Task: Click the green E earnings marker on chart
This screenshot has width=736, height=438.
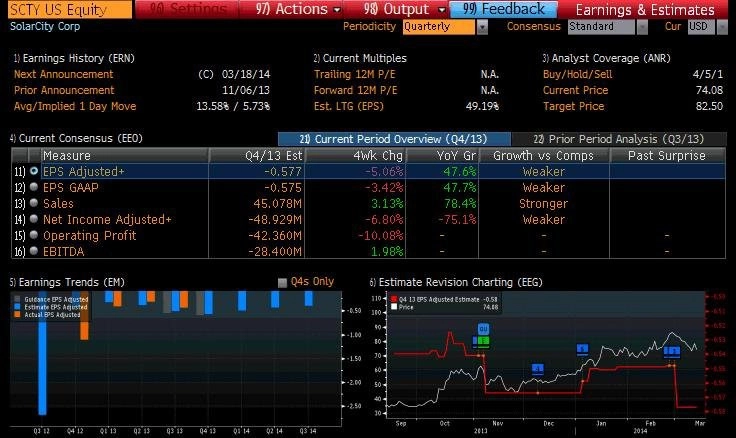Action: (484, 341)
